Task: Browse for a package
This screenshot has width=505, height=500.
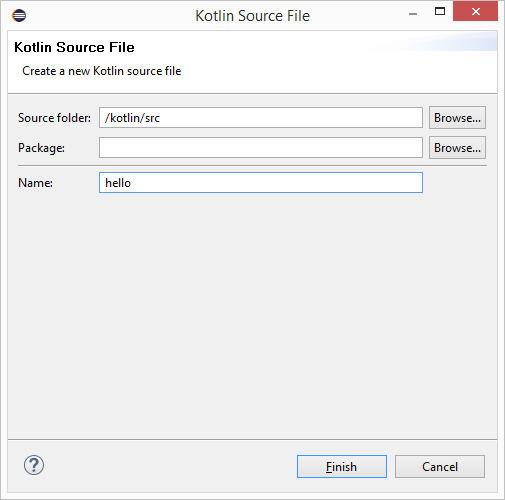Action: 457,148
